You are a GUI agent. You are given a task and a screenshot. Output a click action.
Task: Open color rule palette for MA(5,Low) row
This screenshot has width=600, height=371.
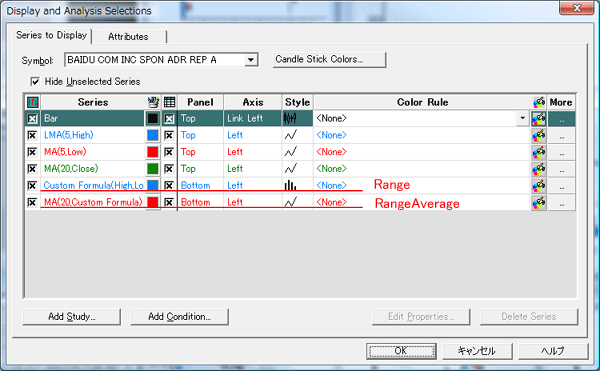pyautogui.click(x=539, y=152)
